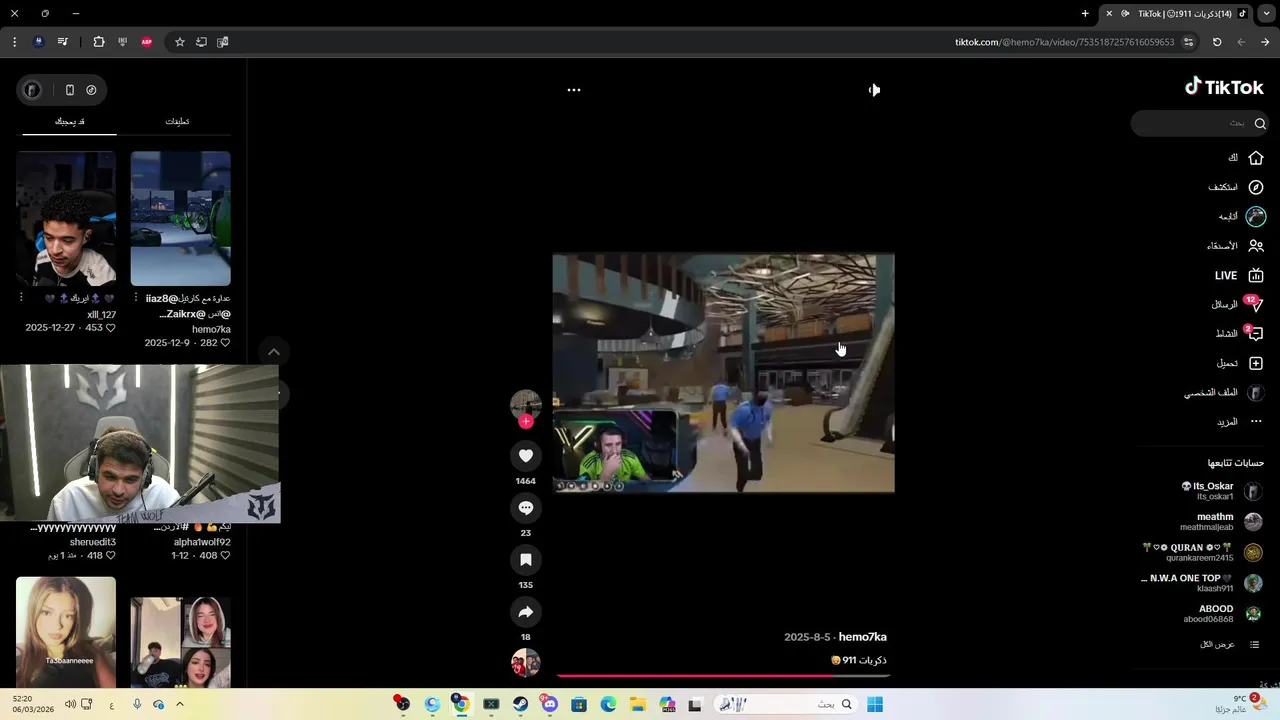Open Messages icon with 12 badge

pos(1255,304)
